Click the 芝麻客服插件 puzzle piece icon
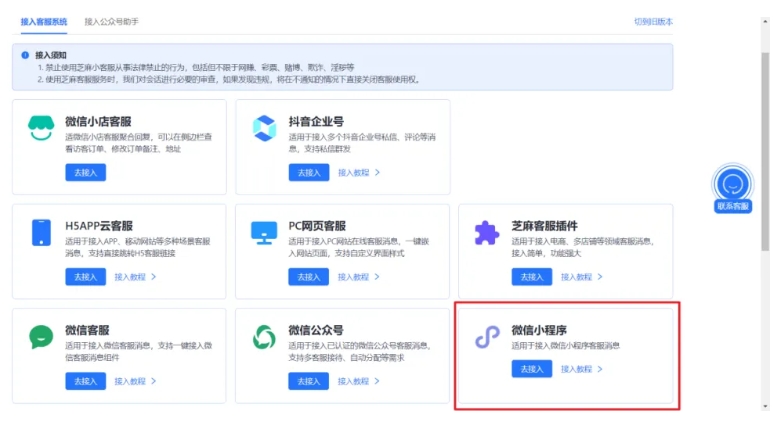 [x=487, y=232]
